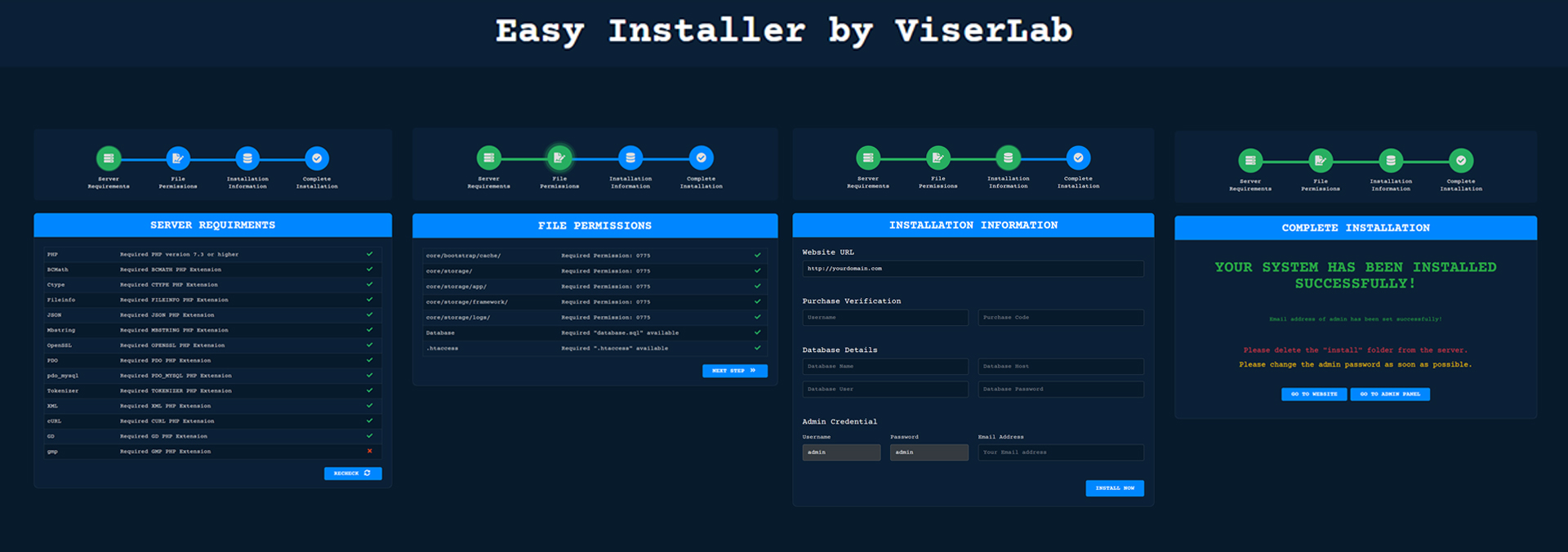Click the Go To Admin Panel button
The width and height of the screenshot is (1568, 552).
click(x=1390, y=394)
